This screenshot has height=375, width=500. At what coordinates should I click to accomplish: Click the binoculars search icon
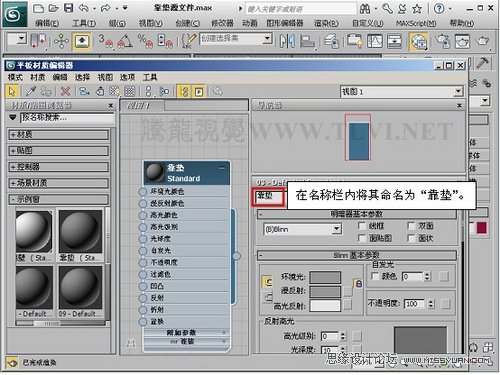point(365,9)
